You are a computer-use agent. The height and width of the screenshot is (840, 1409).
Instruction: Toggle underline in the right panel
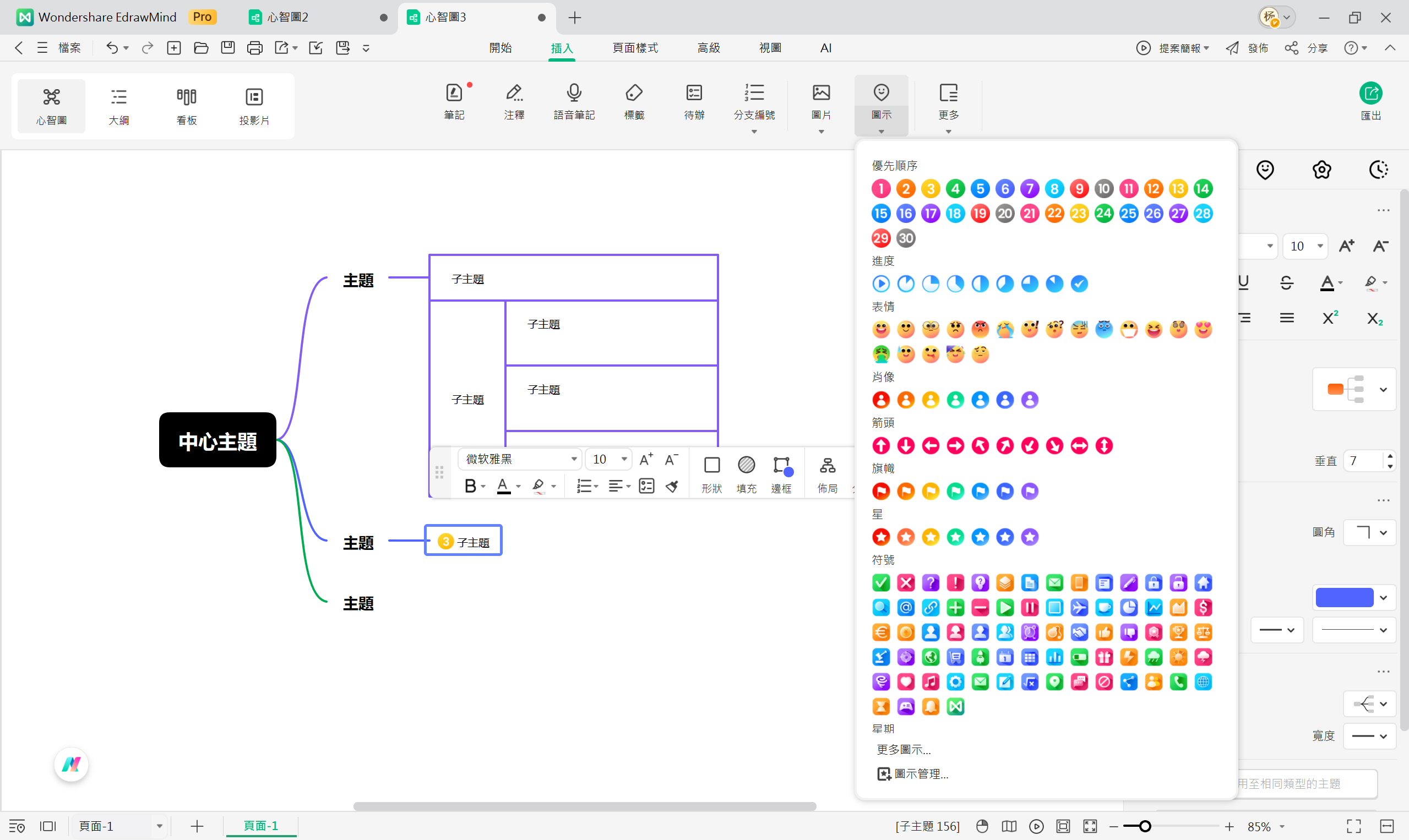(x=1243, y=282)
